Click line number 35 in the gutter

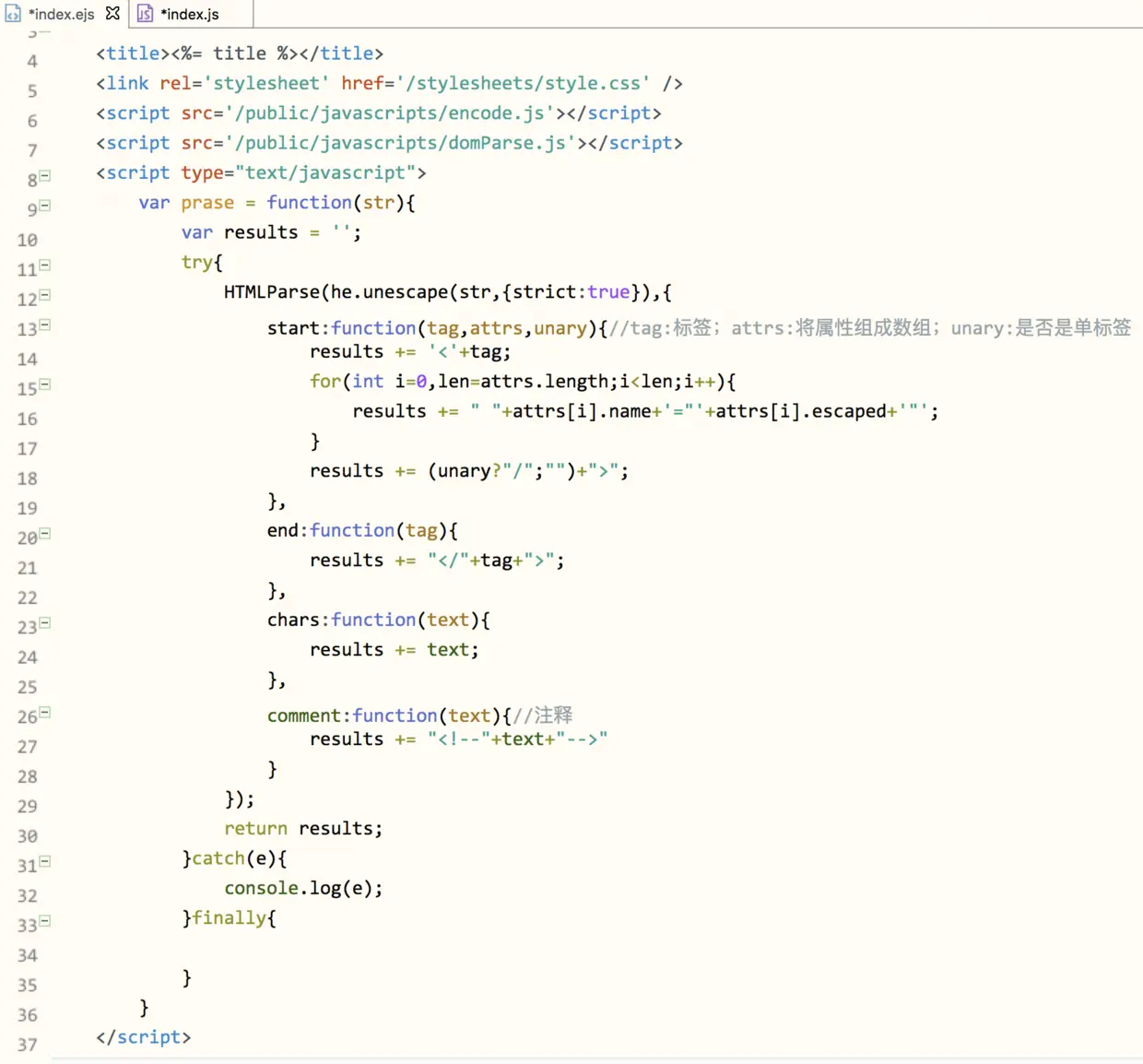pyautogui.click(x=28, y=985)
